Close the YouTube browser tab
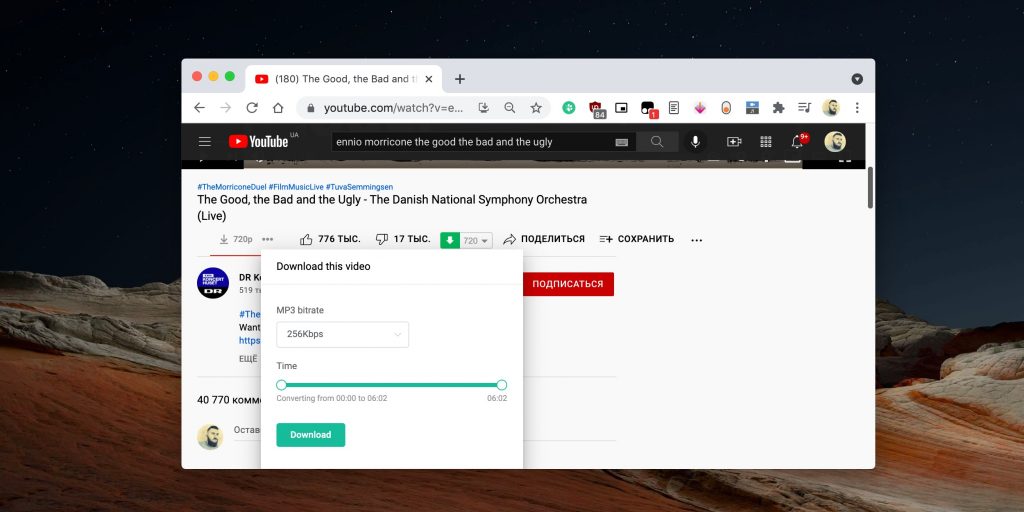 [x=428, y=79]
